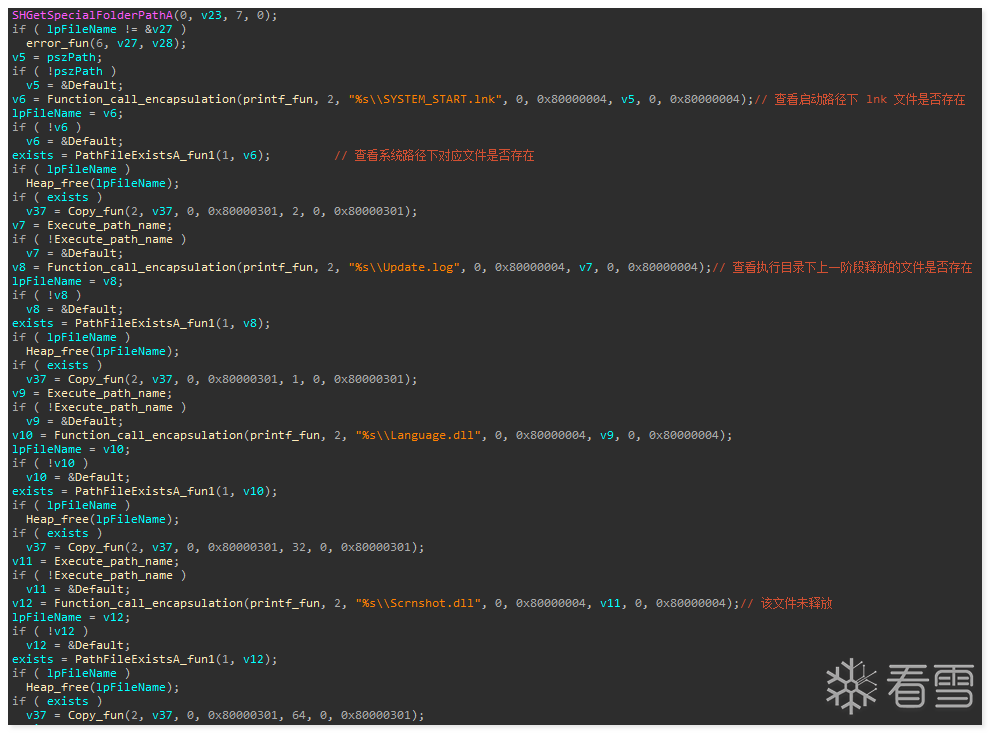
Task: Select the line 'lpFileName = v6;'
Action: click(68, 113)
